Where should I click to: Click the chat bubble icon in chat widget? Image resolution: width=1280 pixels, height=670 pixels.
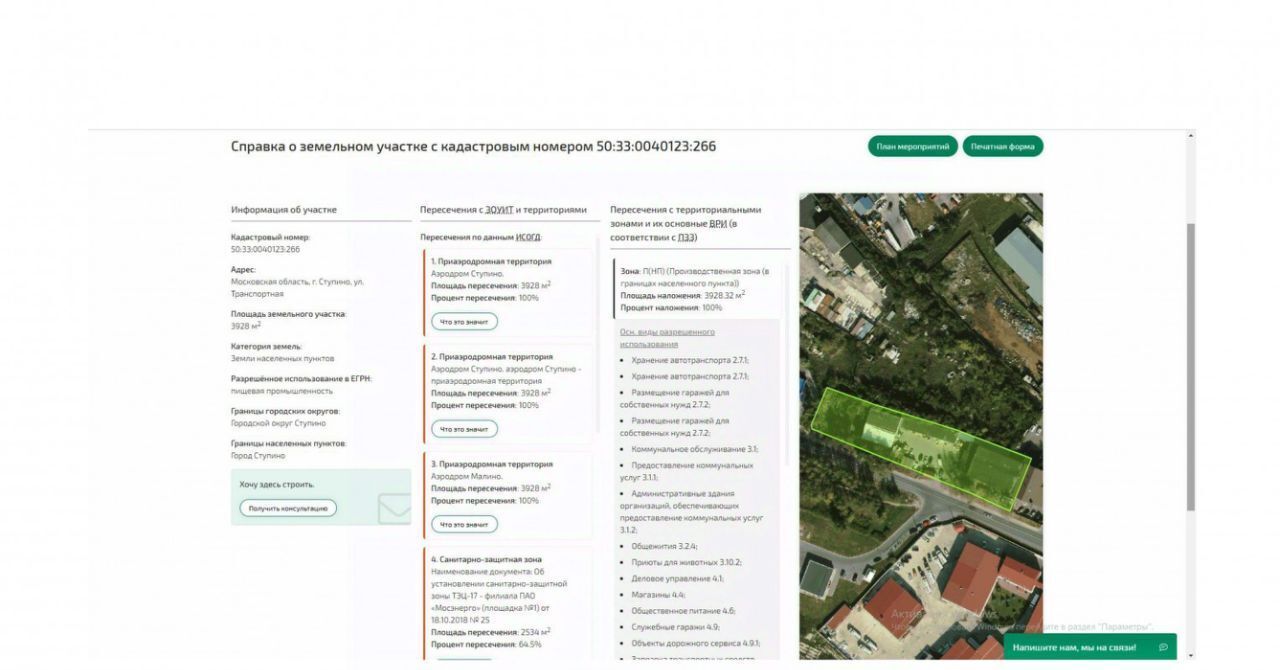pos(1163,647)
